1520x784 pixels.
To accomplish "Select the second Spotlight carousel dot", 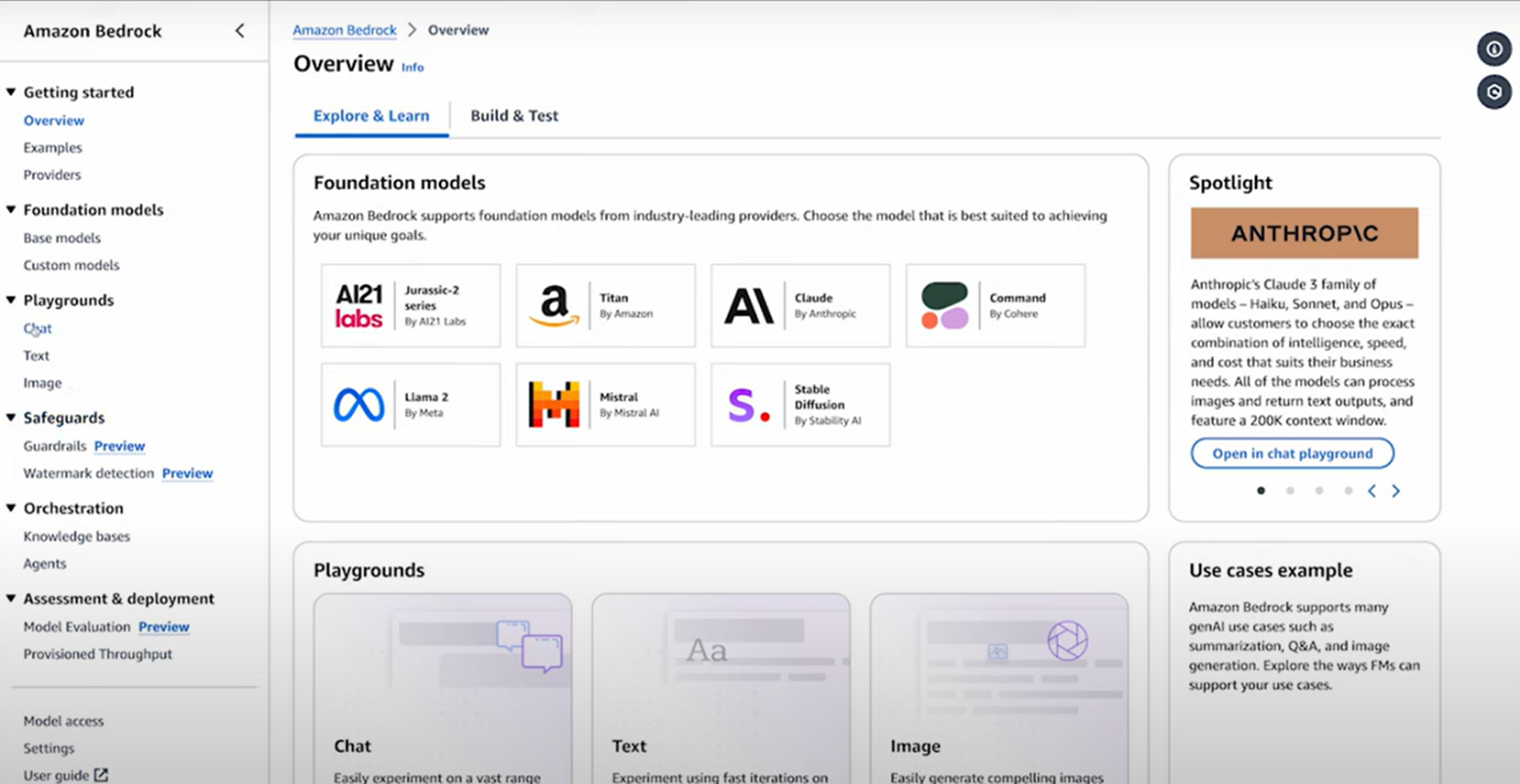I will click(x=1290, y=491).
